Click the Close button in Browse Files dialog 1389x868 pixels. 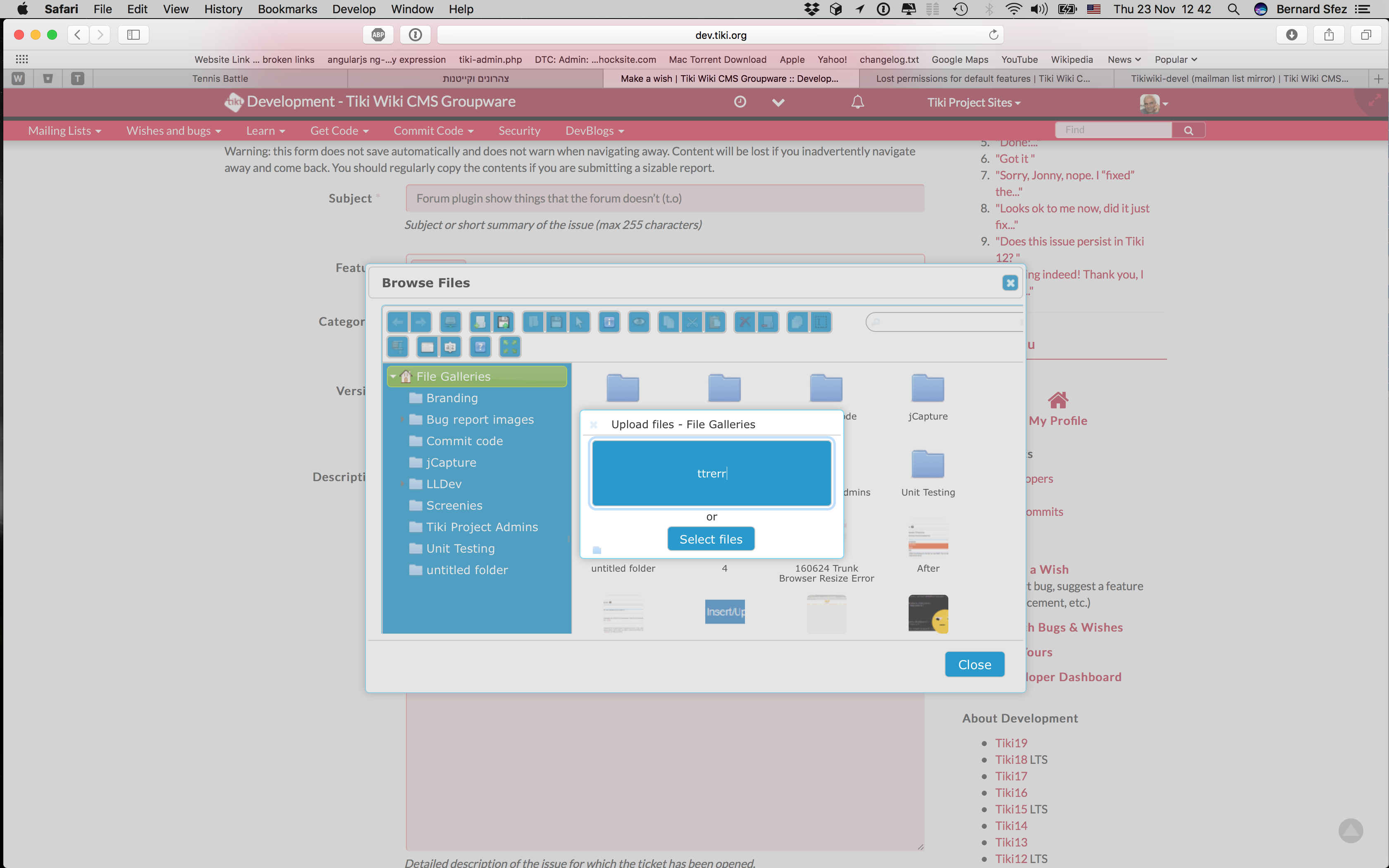975,664
